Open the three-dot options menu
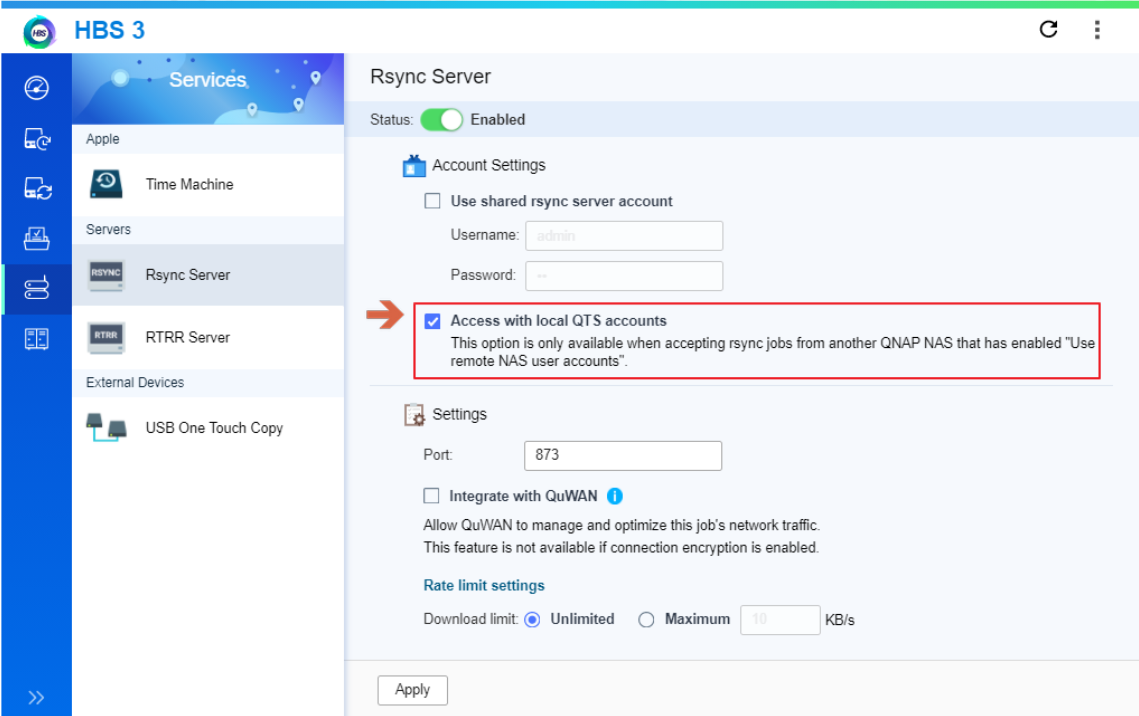The height and width of the screenshot is (716, 1139). [x=1097, y=30]
